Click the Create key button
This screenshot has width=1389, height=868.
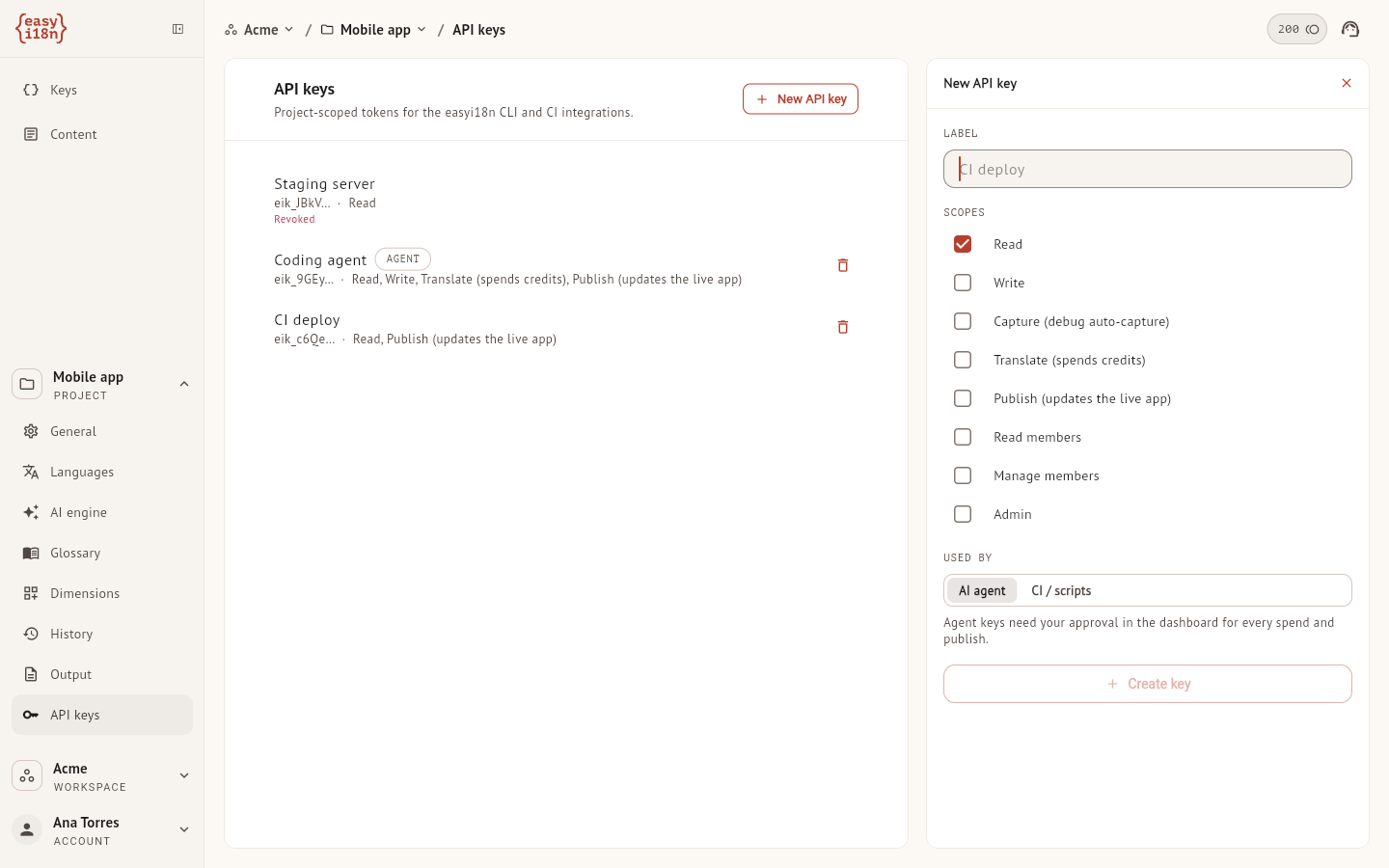1148,684
